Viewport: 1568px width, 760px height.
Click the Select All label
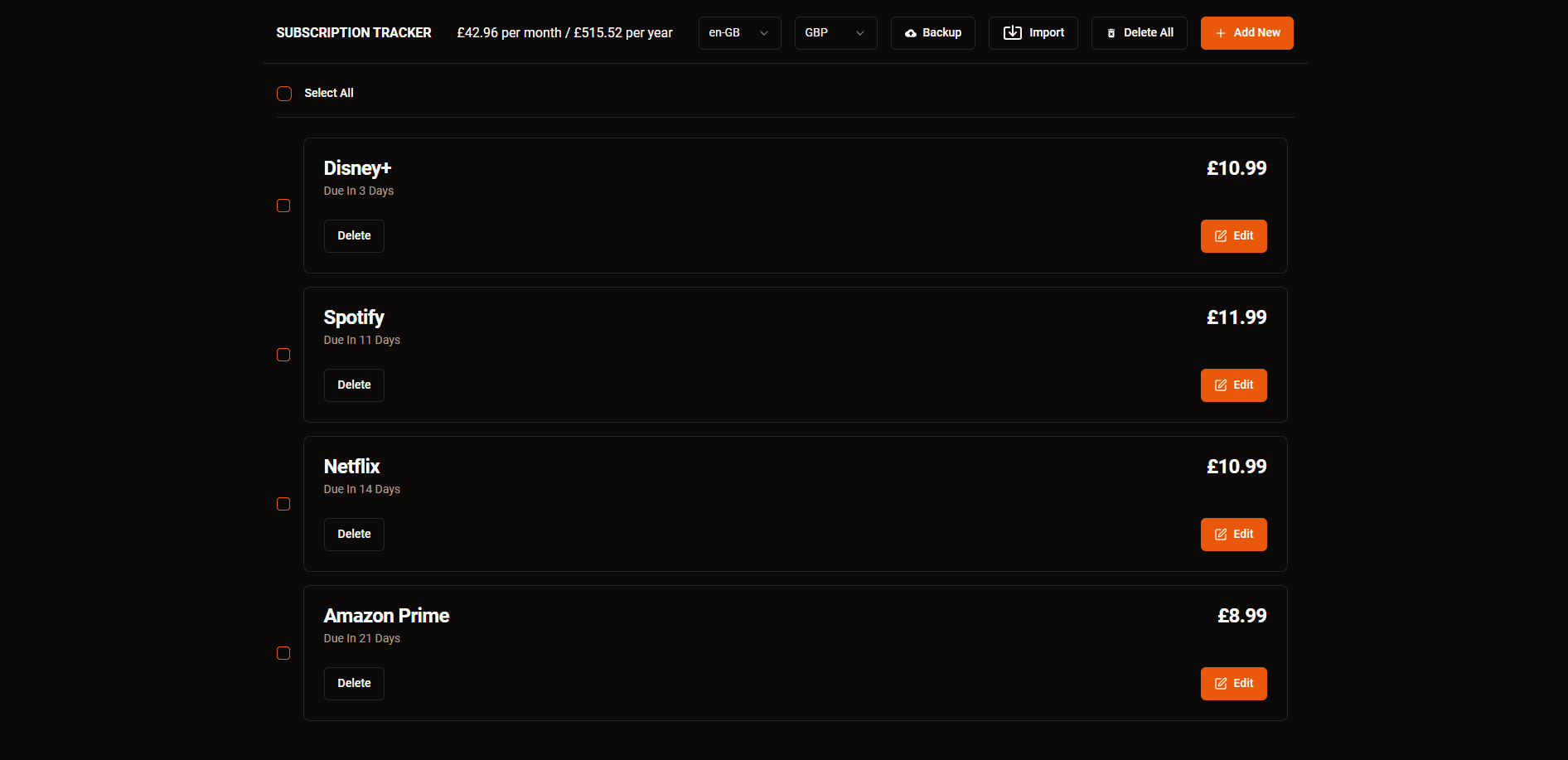pyautogui.click(x=329, y=93)
